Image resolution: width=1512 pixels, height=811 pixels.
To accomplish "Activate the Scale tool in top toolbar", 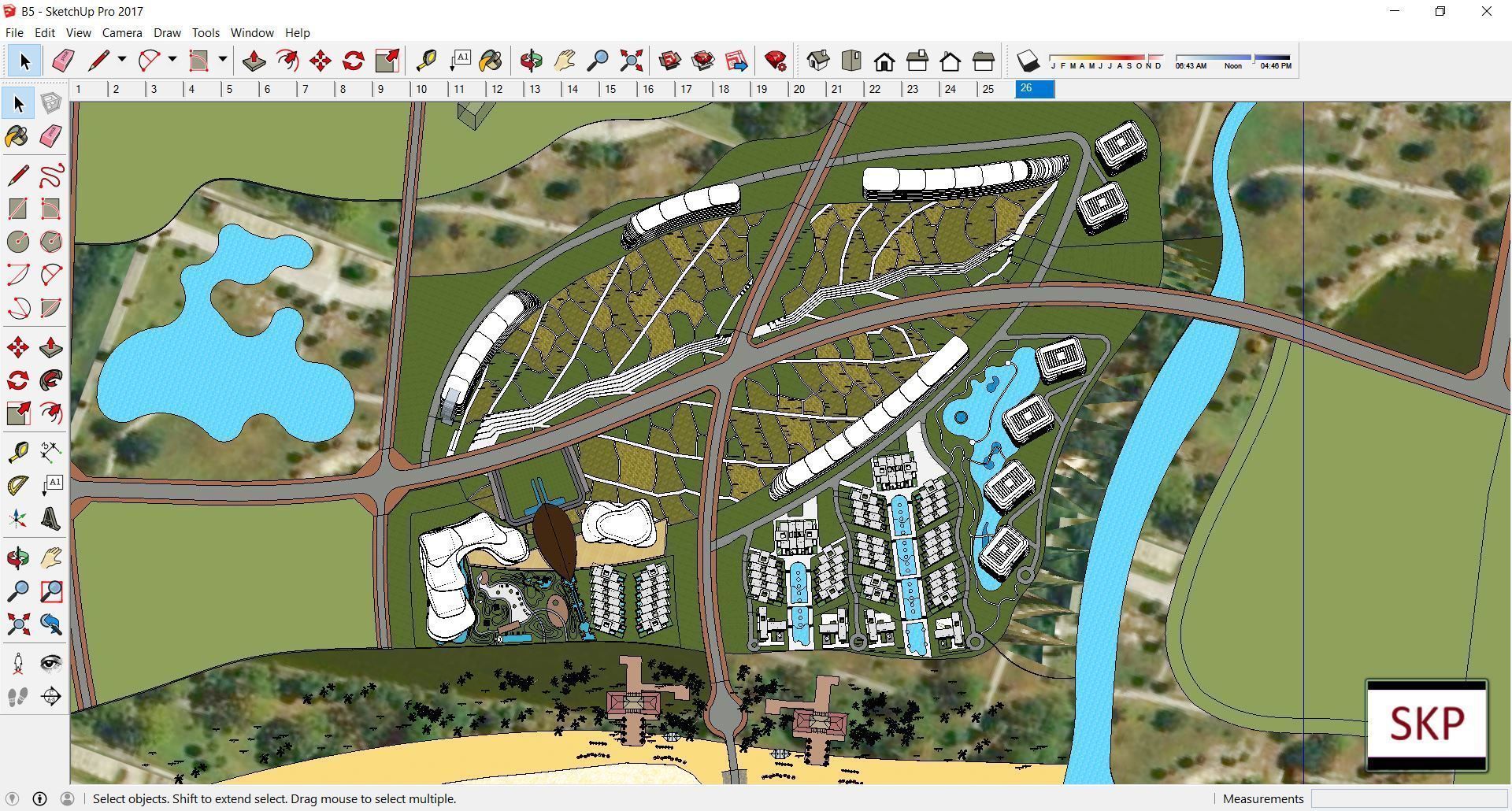I will pos(387,61).
